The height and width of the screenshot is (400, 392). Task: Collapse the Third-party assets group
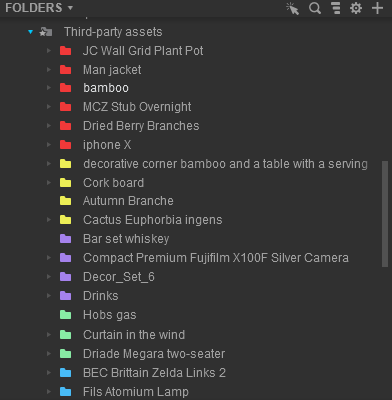[x=31, y=32]
